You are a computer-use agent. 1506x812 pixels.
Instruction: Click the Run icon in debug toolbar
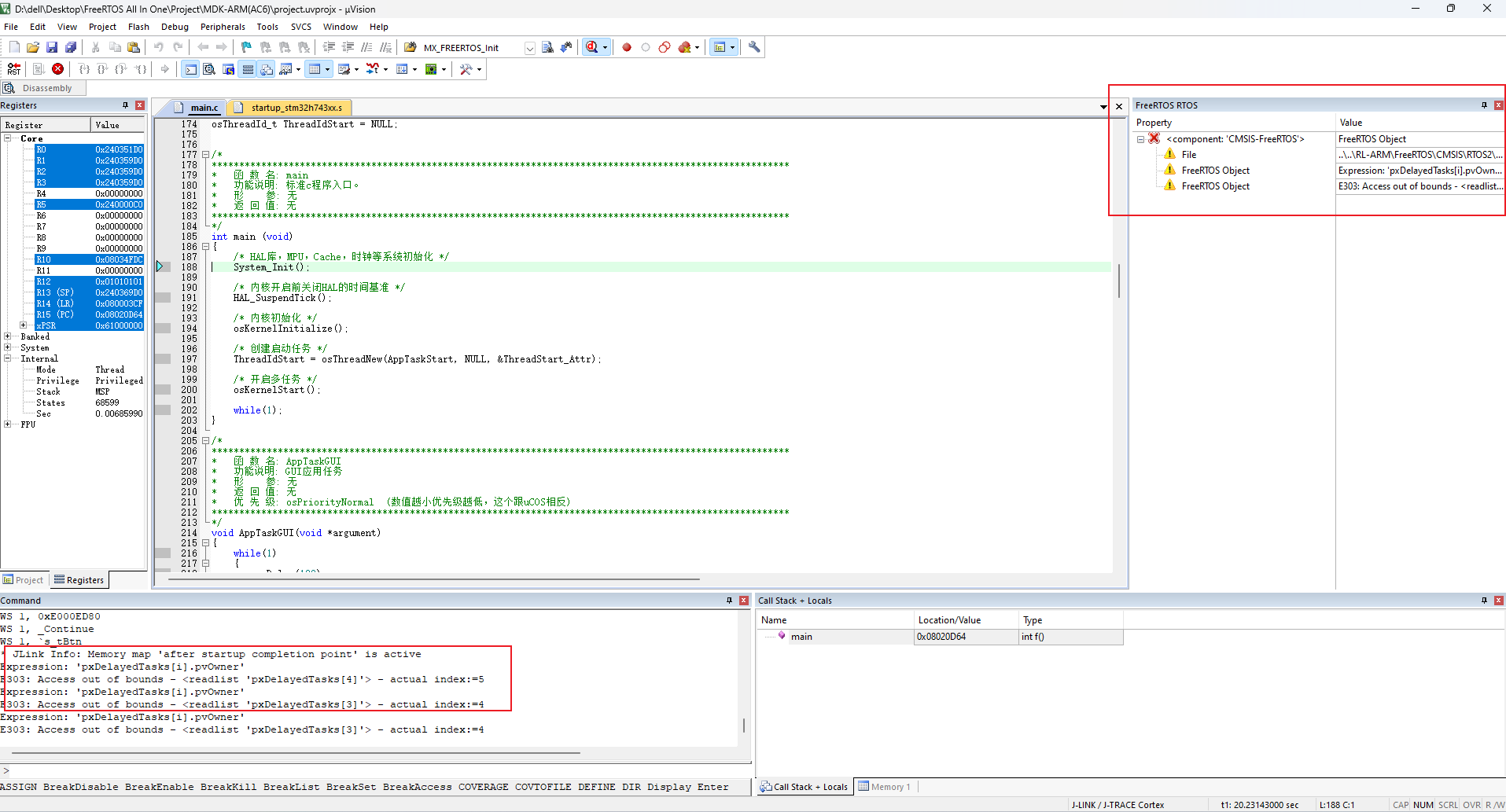click(38, 69)
